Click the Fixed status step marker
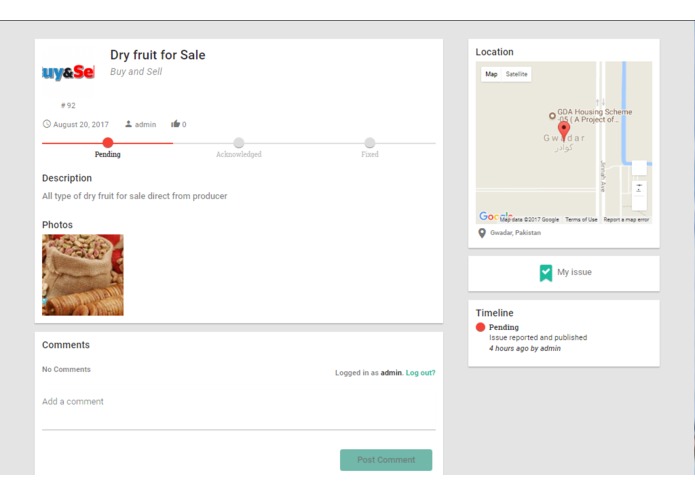Screen dimensions: 695x494 [x=370, y=143]
